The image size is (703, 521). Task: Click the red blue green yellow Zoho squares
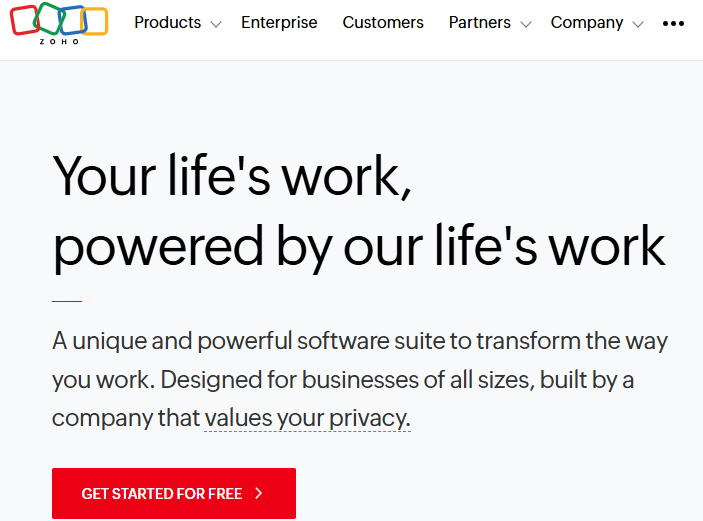tap(59, 19)
